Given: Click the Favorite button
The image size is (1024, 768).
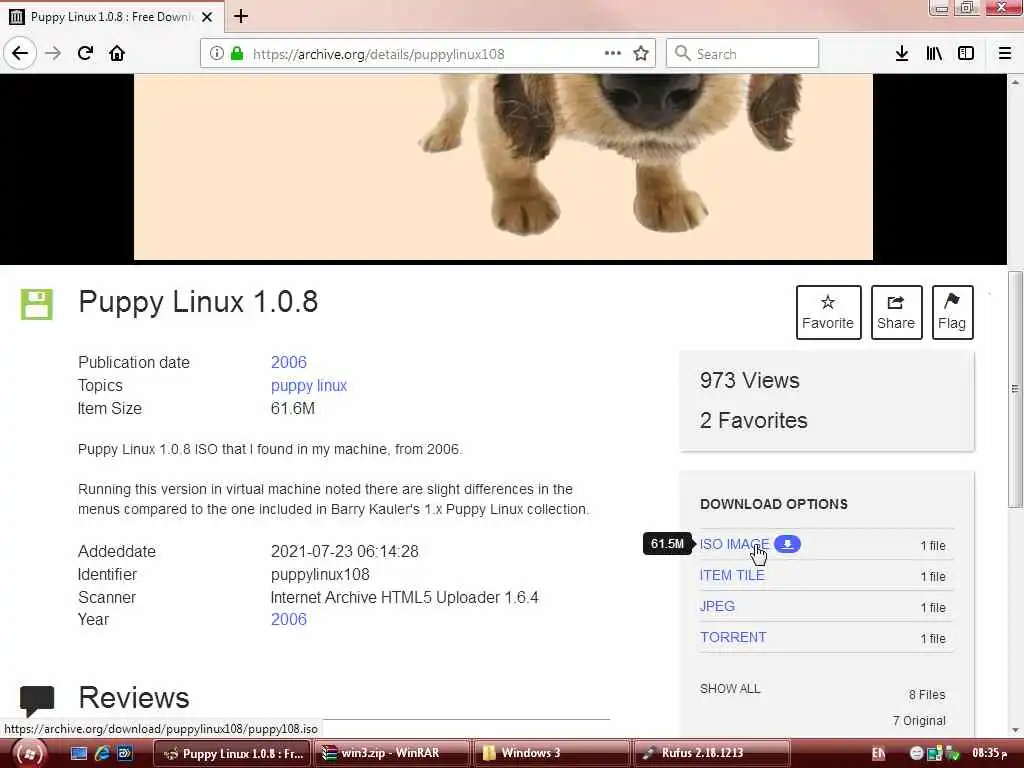Looking at the screenshot, I should (x=828, y=312).
